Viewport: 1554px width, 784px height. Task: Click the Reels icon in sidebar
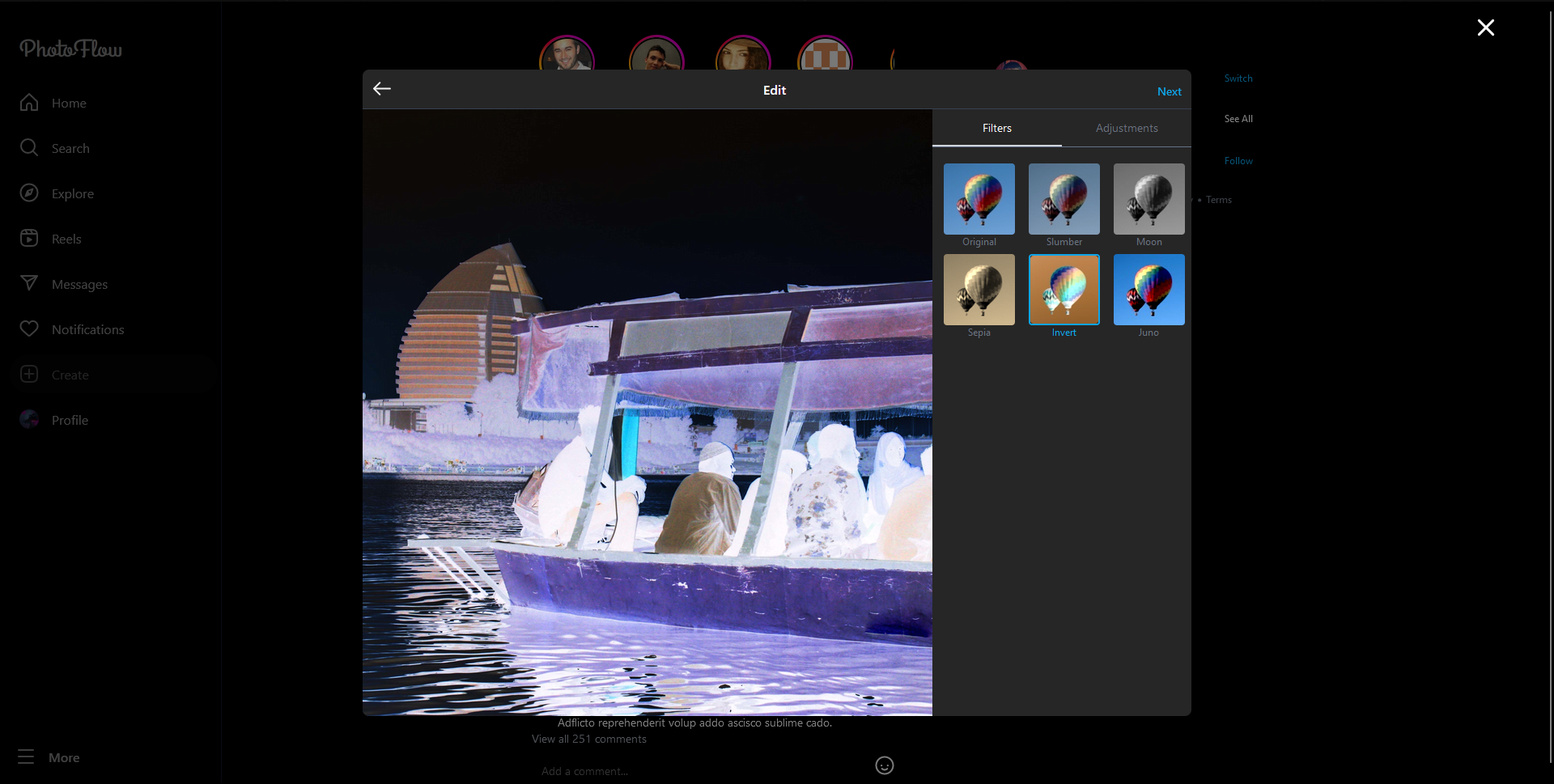(29, 239)
